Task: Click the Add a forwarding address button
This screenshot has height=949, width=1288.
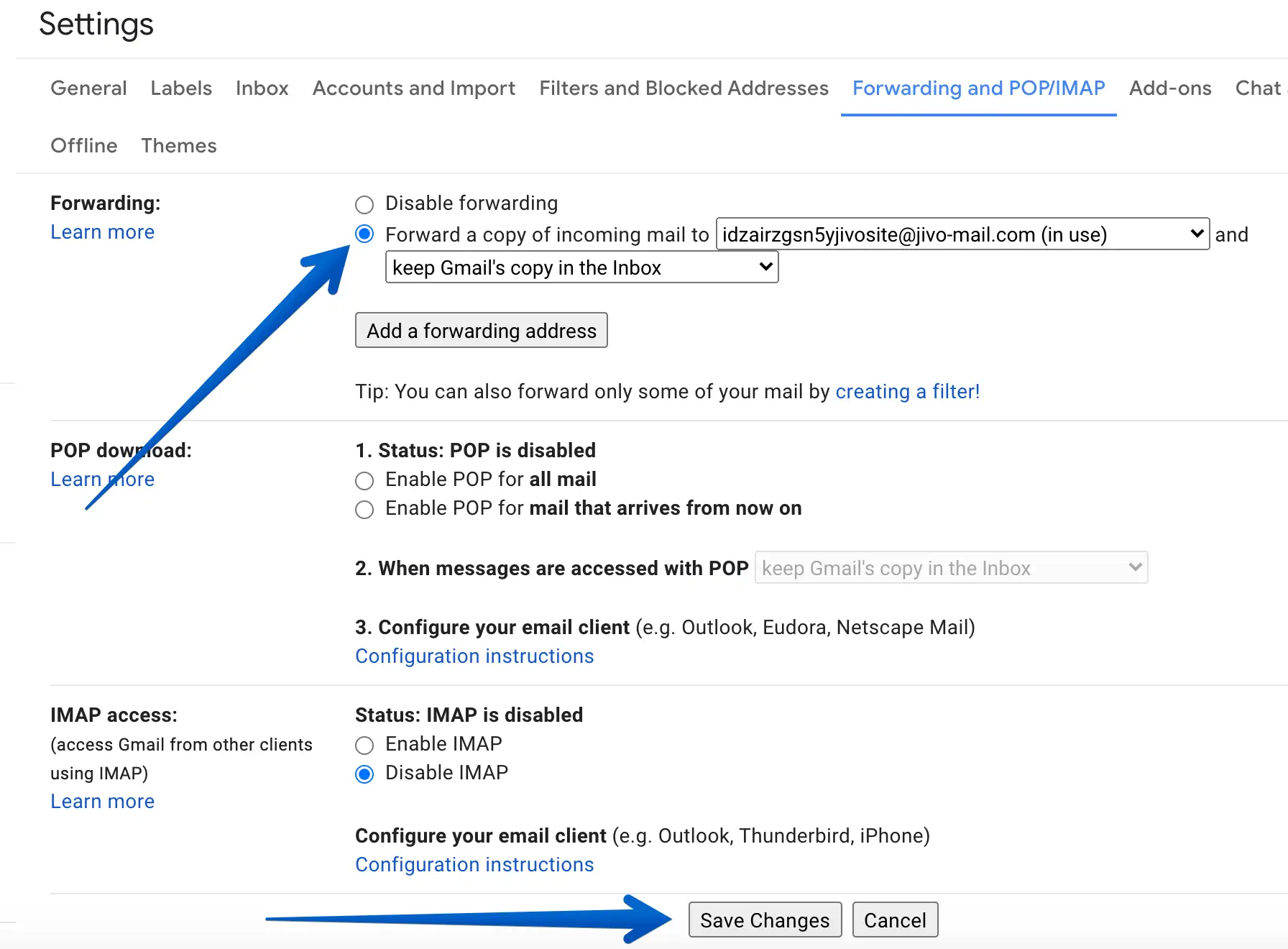Action: (x=481, y=331)
